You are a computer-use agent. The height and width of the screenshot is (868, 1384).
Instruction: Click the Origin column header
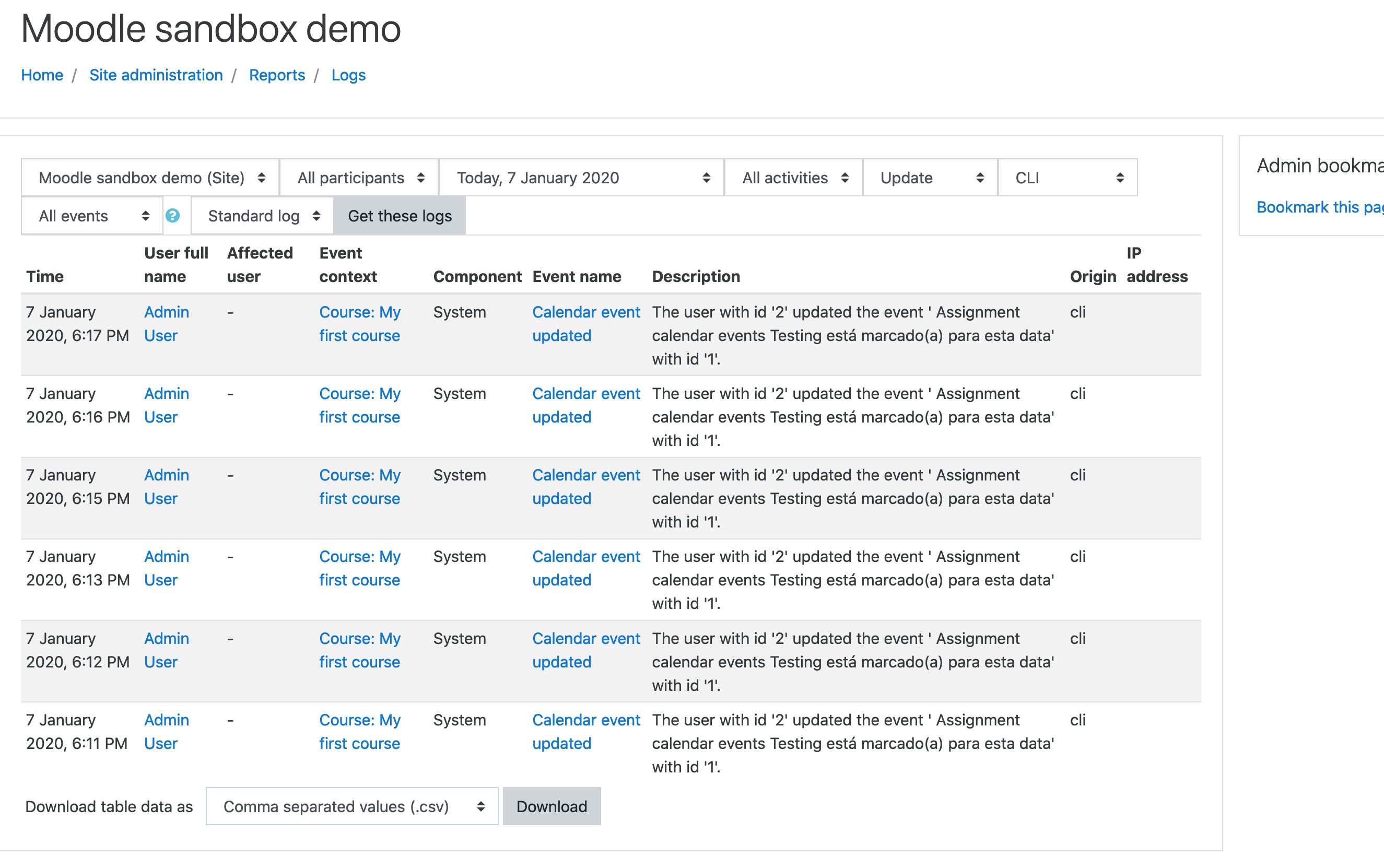(x=1093, y=277)
